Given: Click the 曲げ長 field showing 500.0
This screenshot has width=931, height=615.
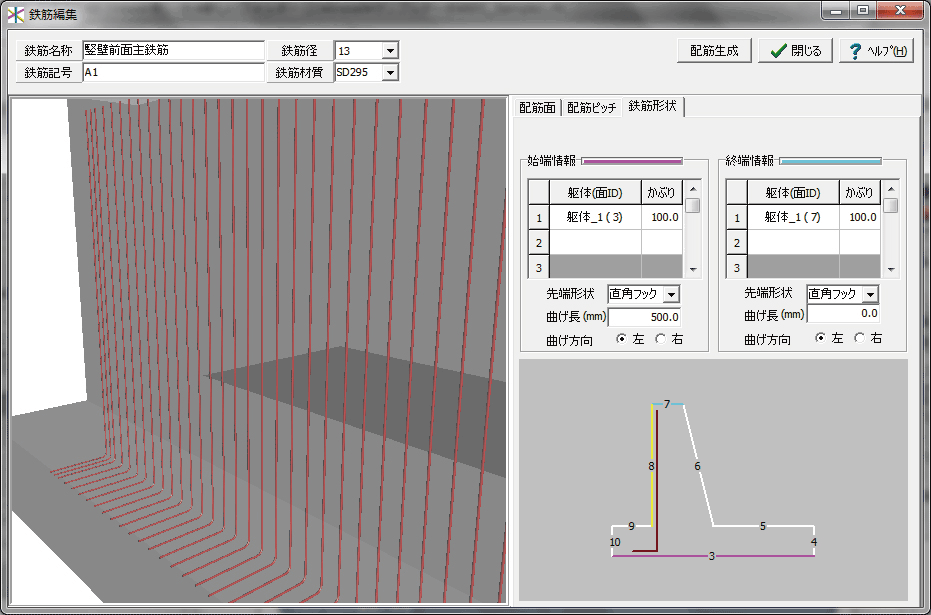Looking at the screenshot, I should pyautogui.click(x=643, y=317).
